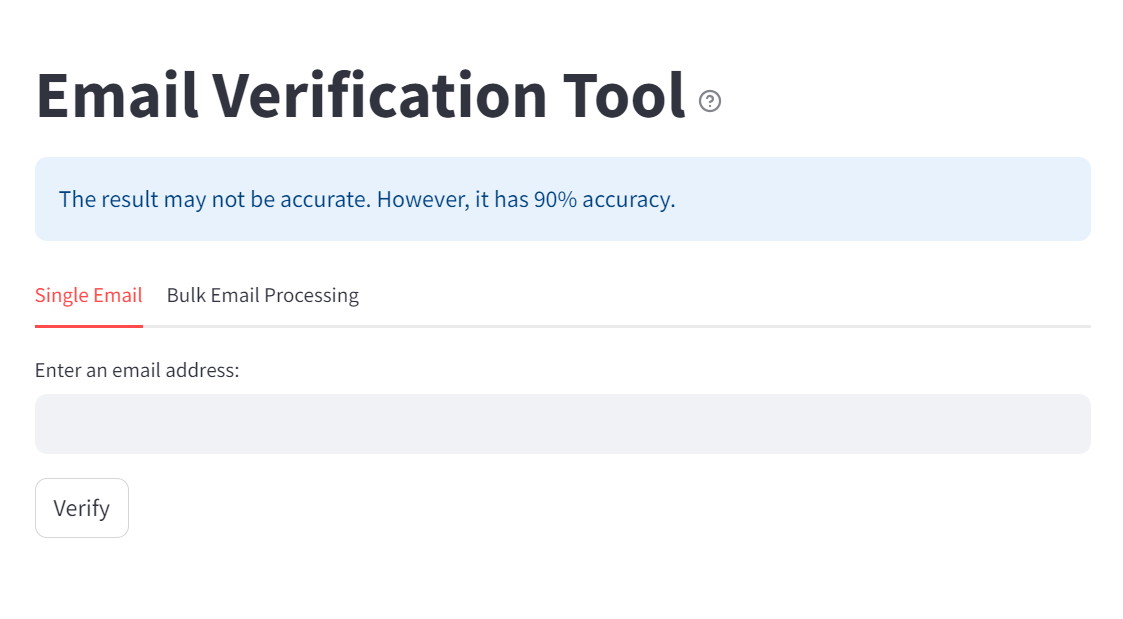Switch to the Bulk Email Processing tab
The image size is (1123, 619).
point(262,295)
